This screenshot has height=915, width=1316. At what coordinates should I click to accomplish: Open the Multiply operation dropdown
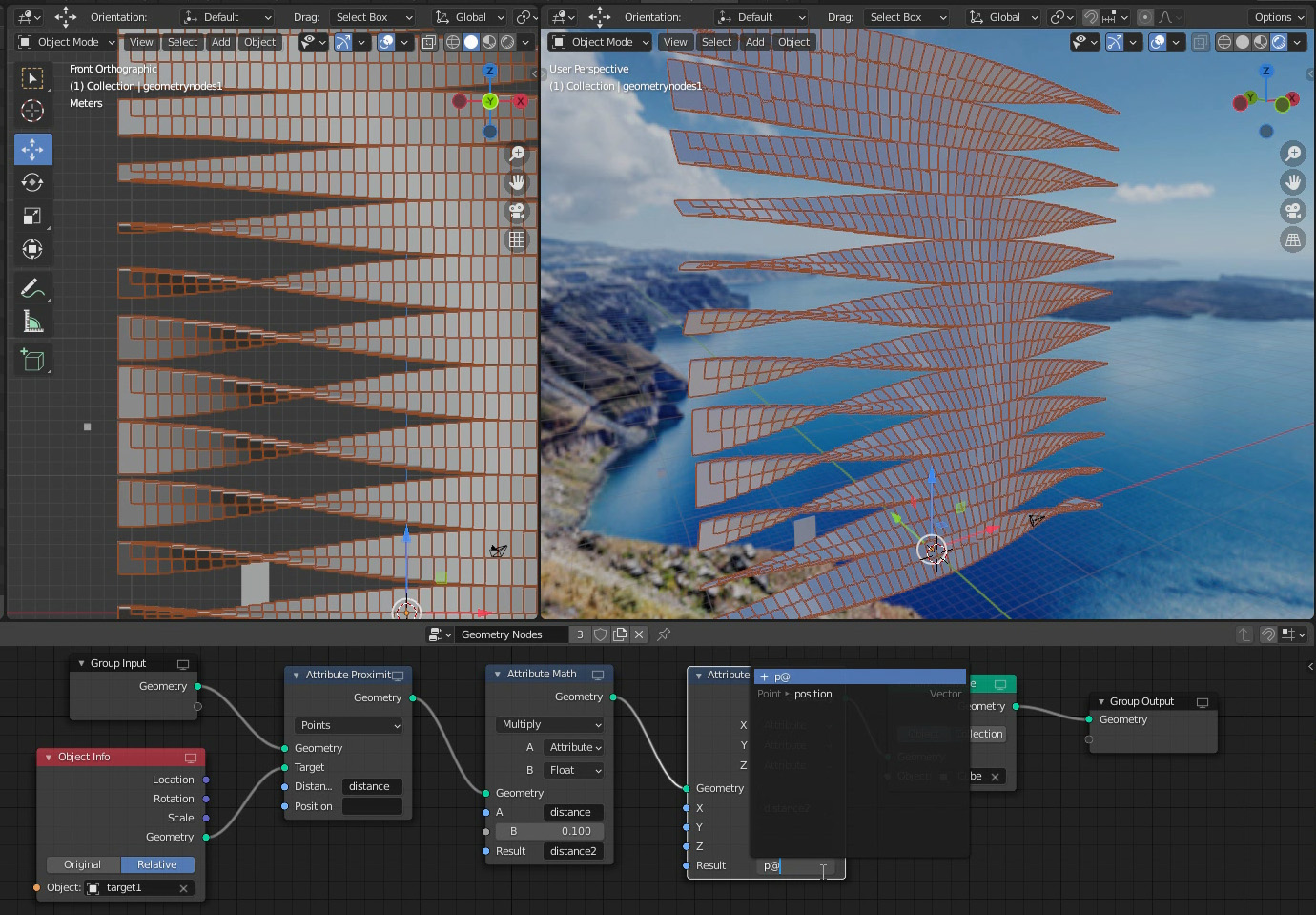(x=551, y=724)
